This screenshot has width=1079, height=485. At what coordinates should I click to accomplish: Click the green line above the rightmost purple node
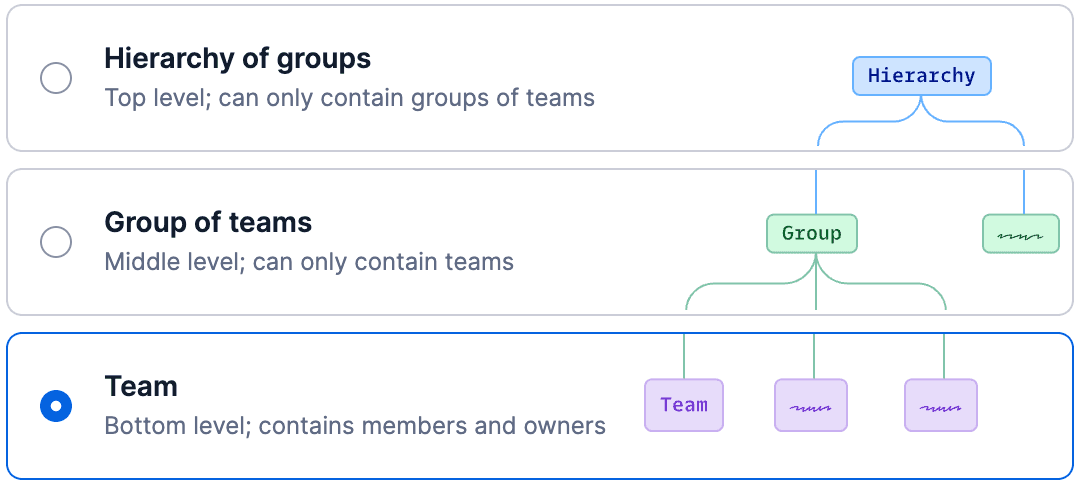(944, 355)
